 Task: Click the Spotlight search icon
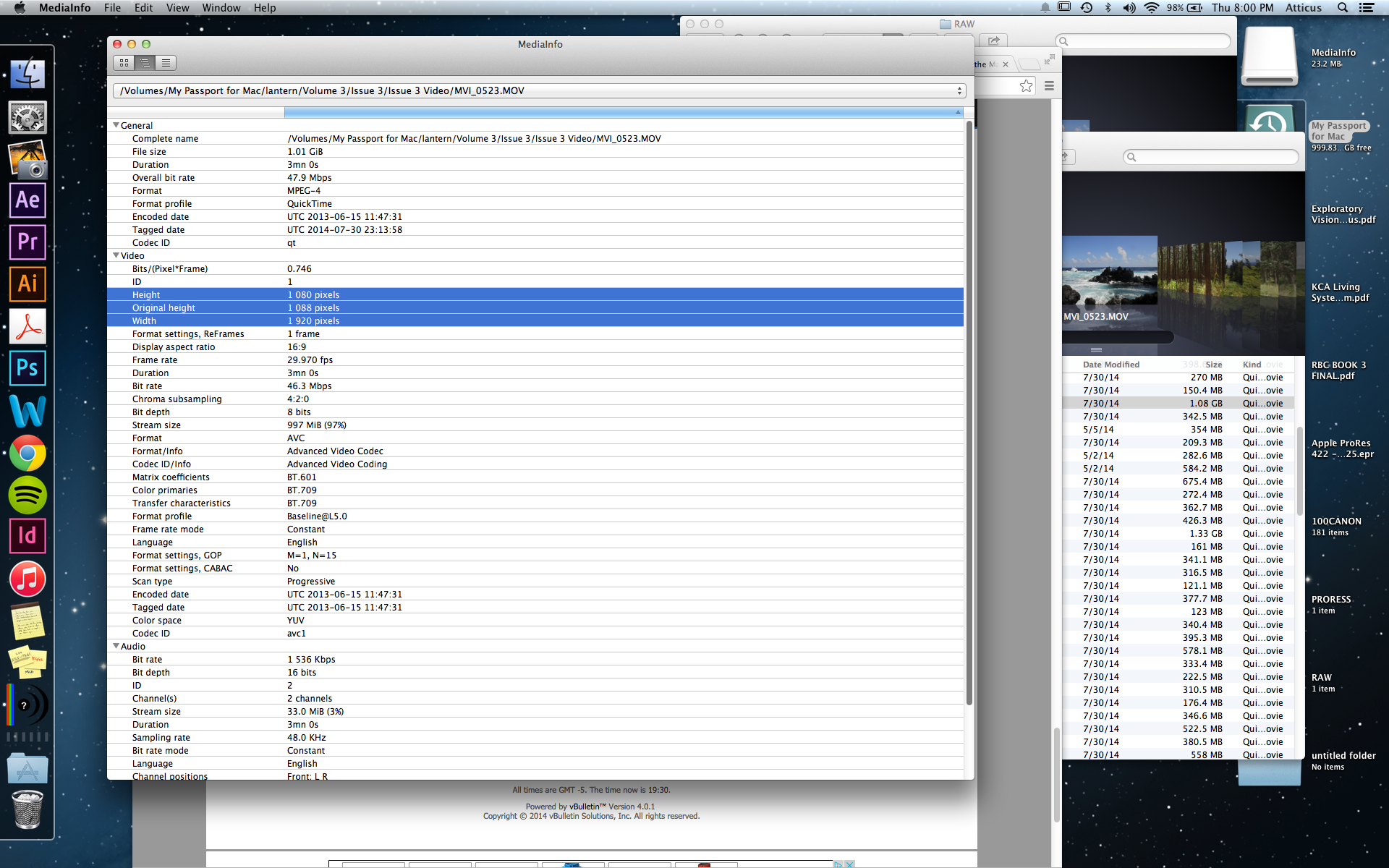pos(1342,8)
